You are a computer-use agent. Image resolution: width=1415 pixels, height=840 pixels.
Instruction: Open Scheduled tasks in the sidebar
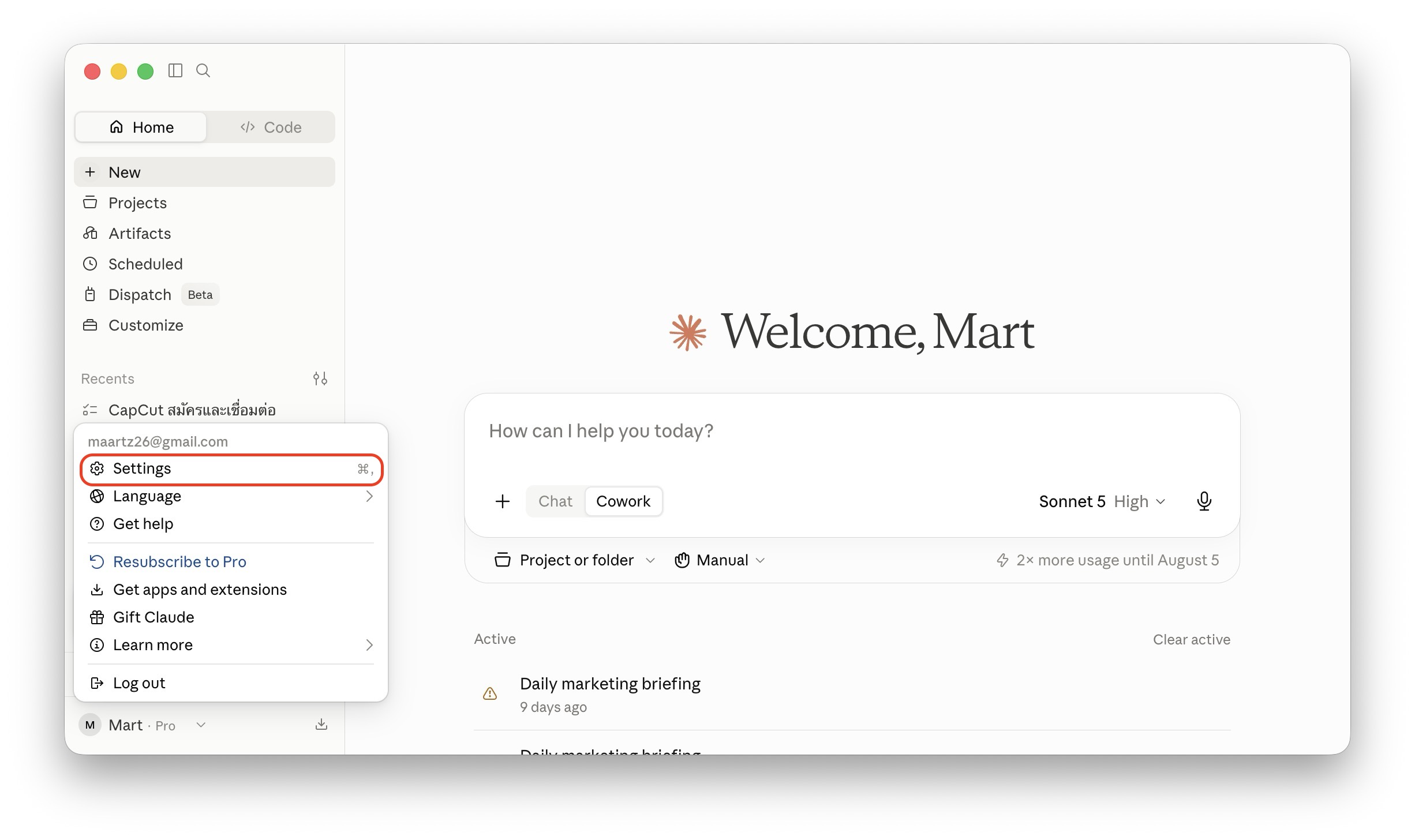click(204, 264)
